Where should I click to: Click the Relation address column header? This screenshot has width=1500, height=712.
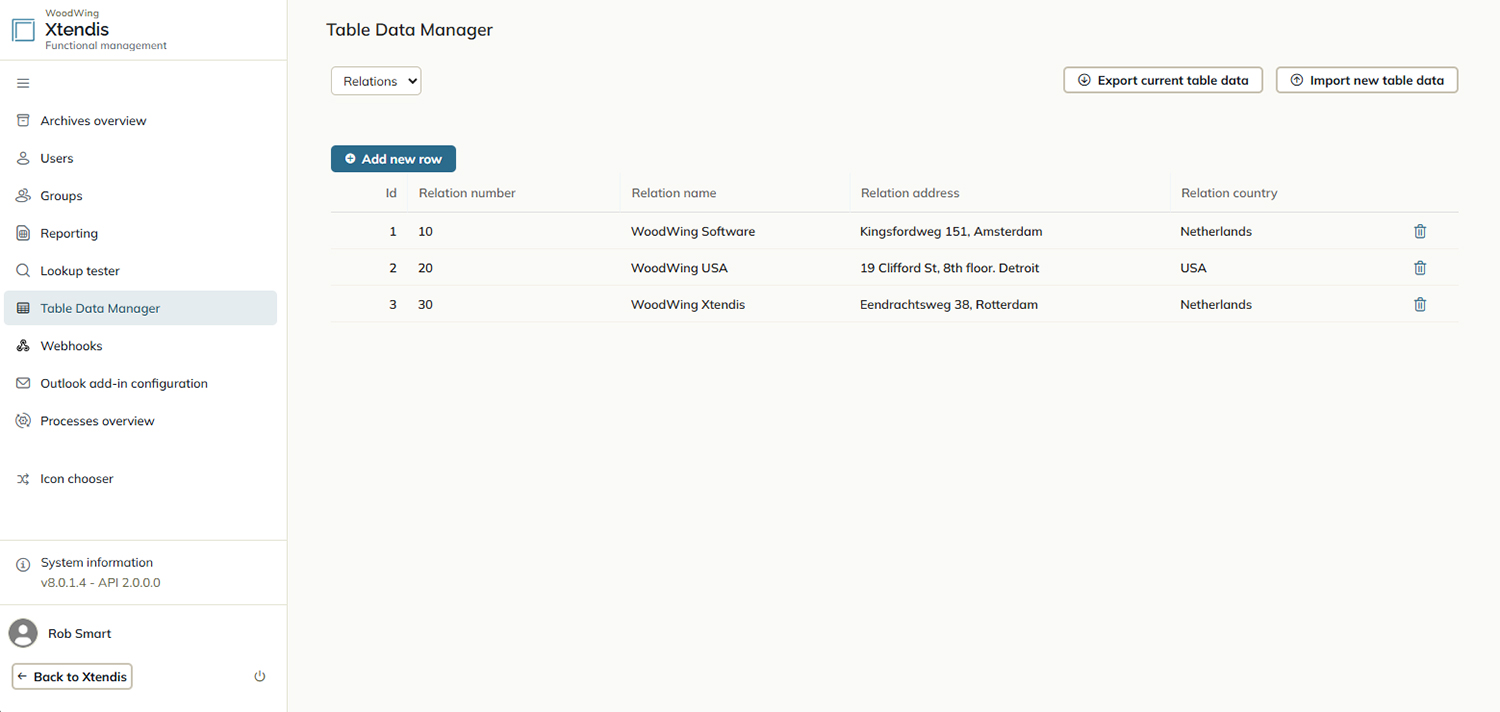[910, 193]
